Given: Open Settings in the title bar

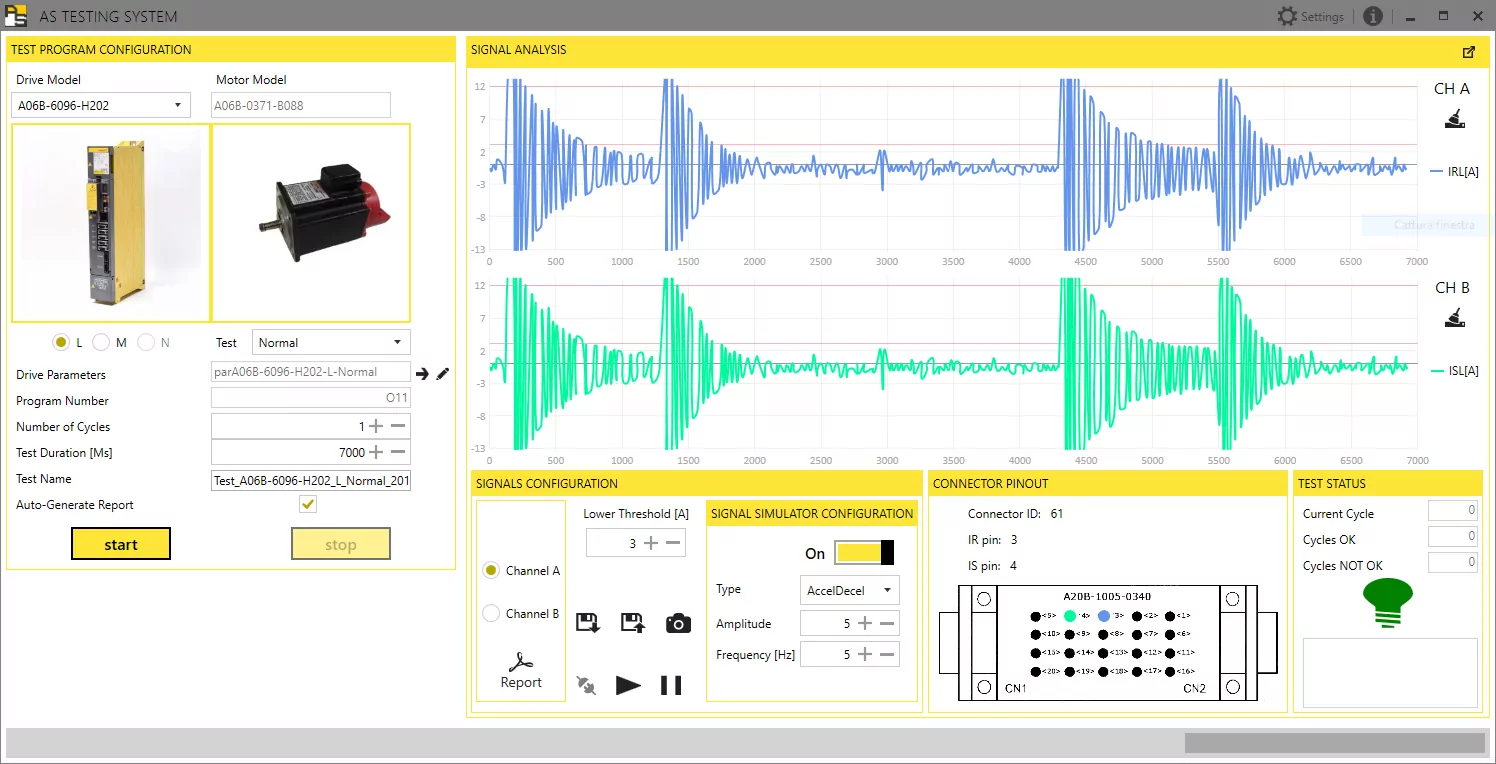Looking at the screenshot, I should [1310, 17].
